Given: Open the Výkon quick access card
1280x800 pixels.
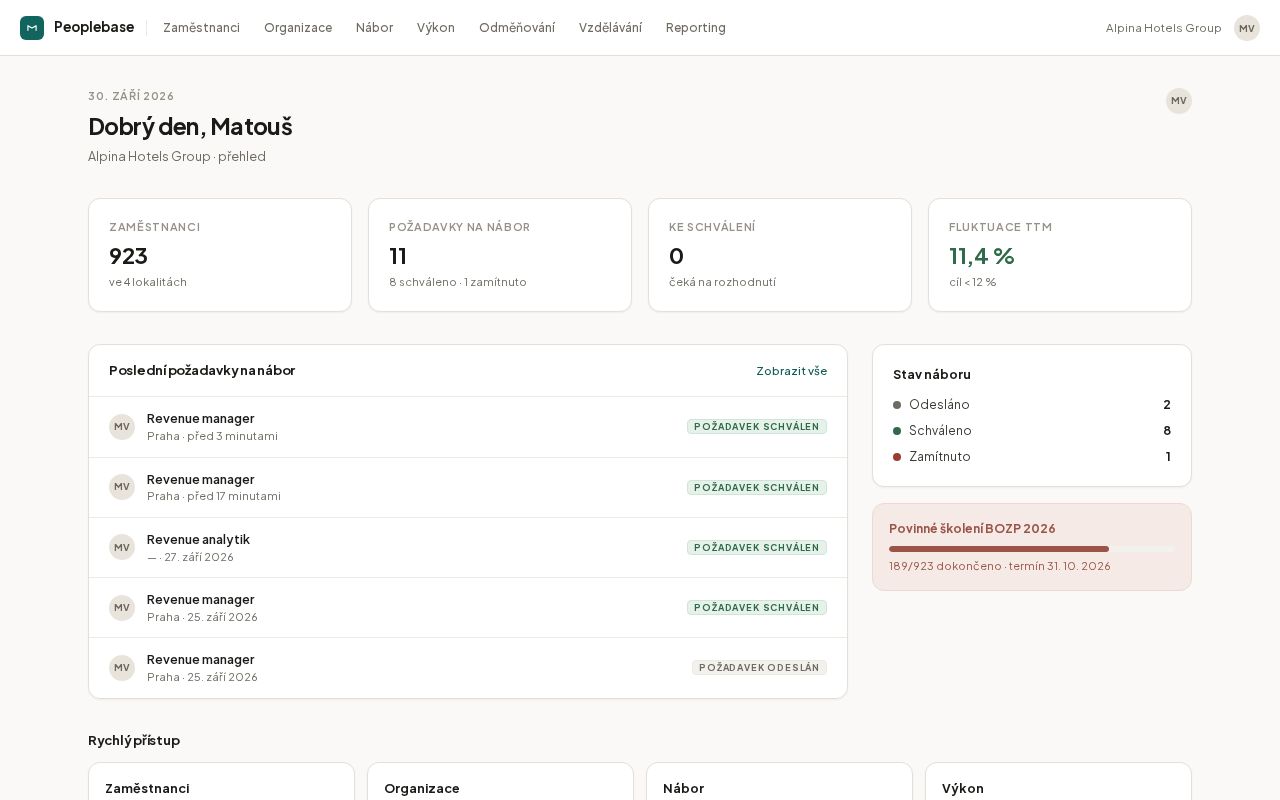Looking at the screenshot, I should tap(1058, 782).
